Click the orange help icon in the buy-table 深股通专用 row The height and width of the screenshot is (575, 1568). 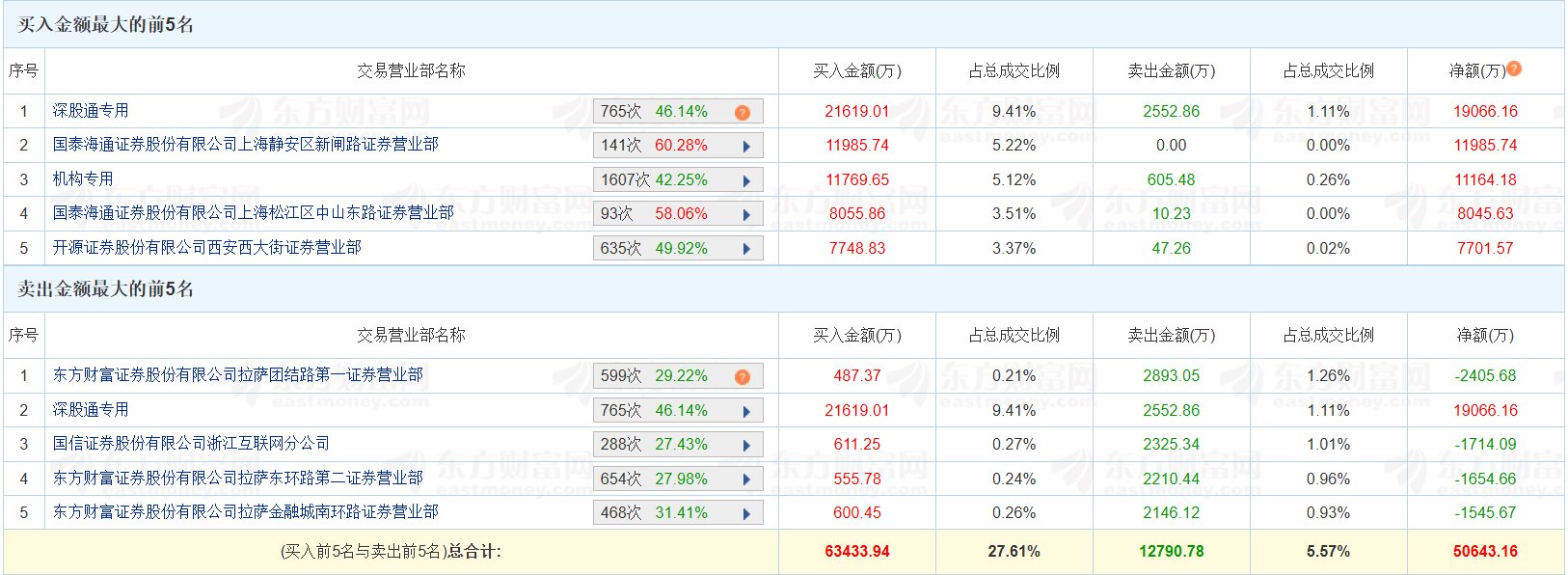[742, 113]
